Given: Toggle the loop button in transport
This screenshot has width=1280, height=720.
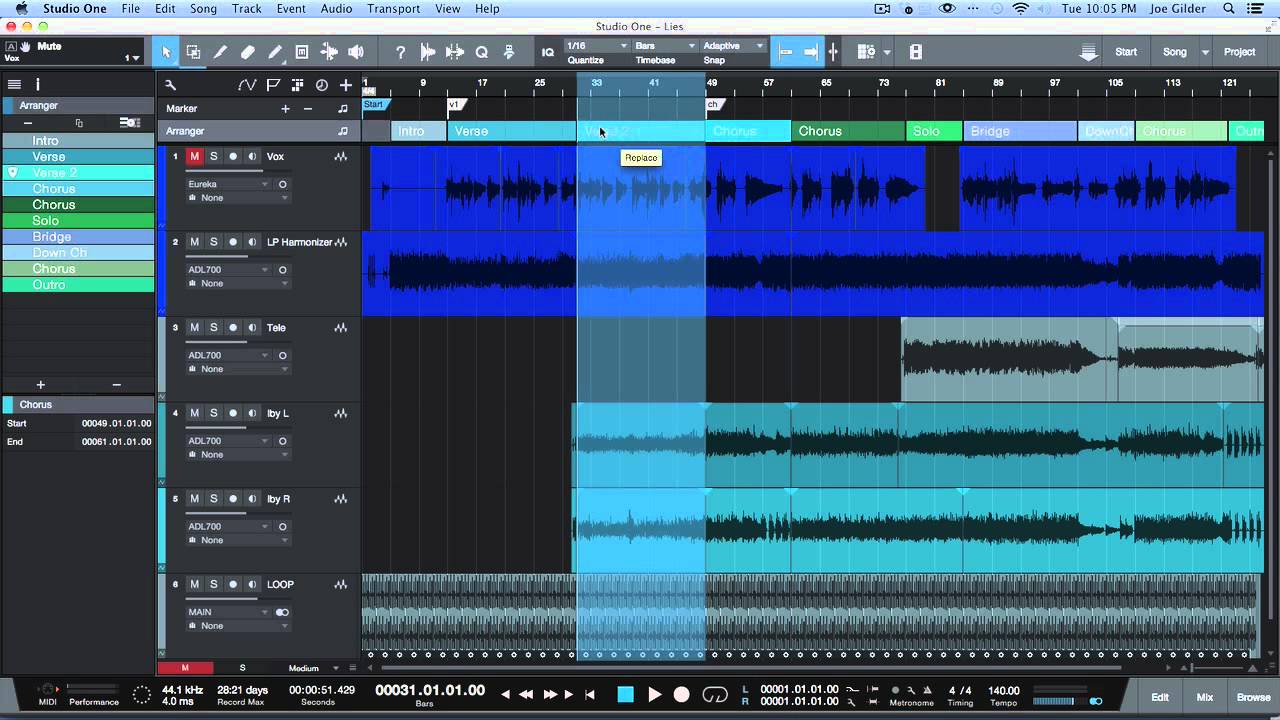Looking at the screenshot, I should (715, 694).
